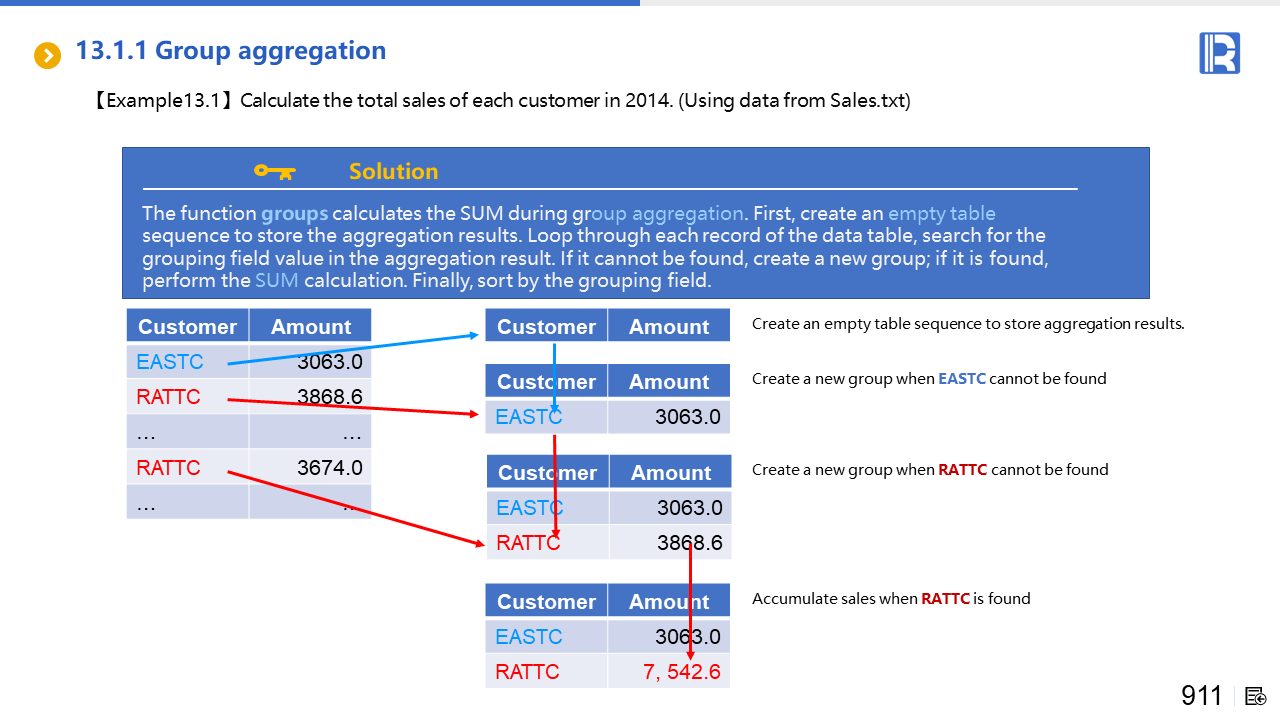Screen dimensions: 1280x720
Task: Select the "13.1.1 Group aggregation" heading
Action: point(231,51)
